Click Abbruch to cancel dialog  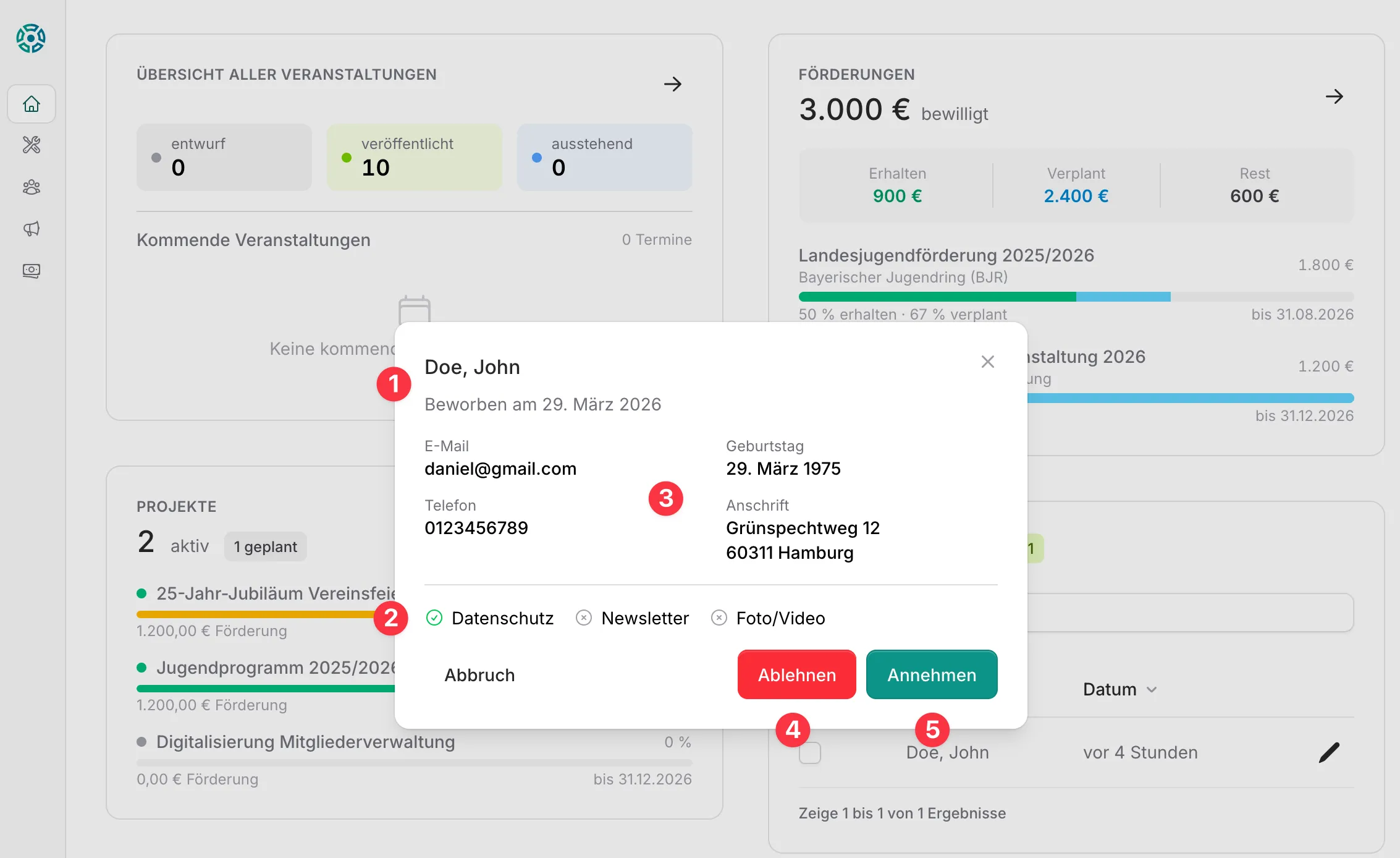click(x=479, y=674)
